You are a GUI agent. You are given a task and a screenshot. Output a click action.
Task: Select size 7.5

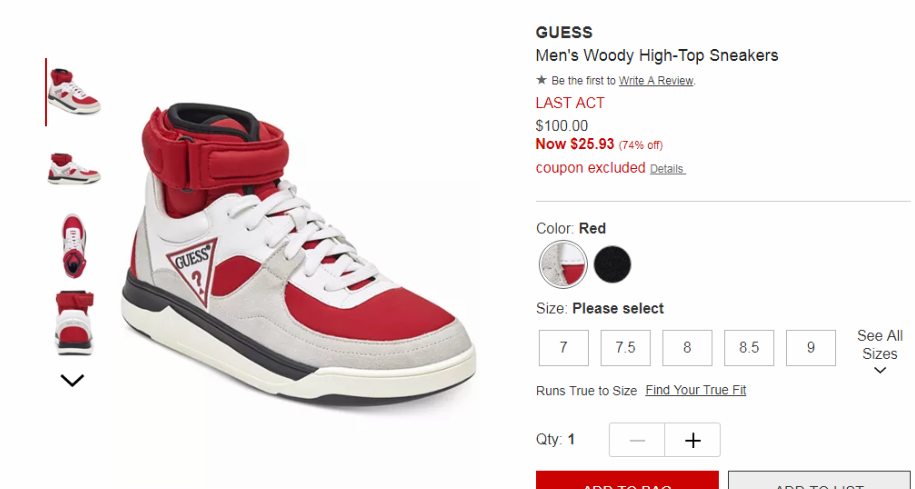click(626, 348)
